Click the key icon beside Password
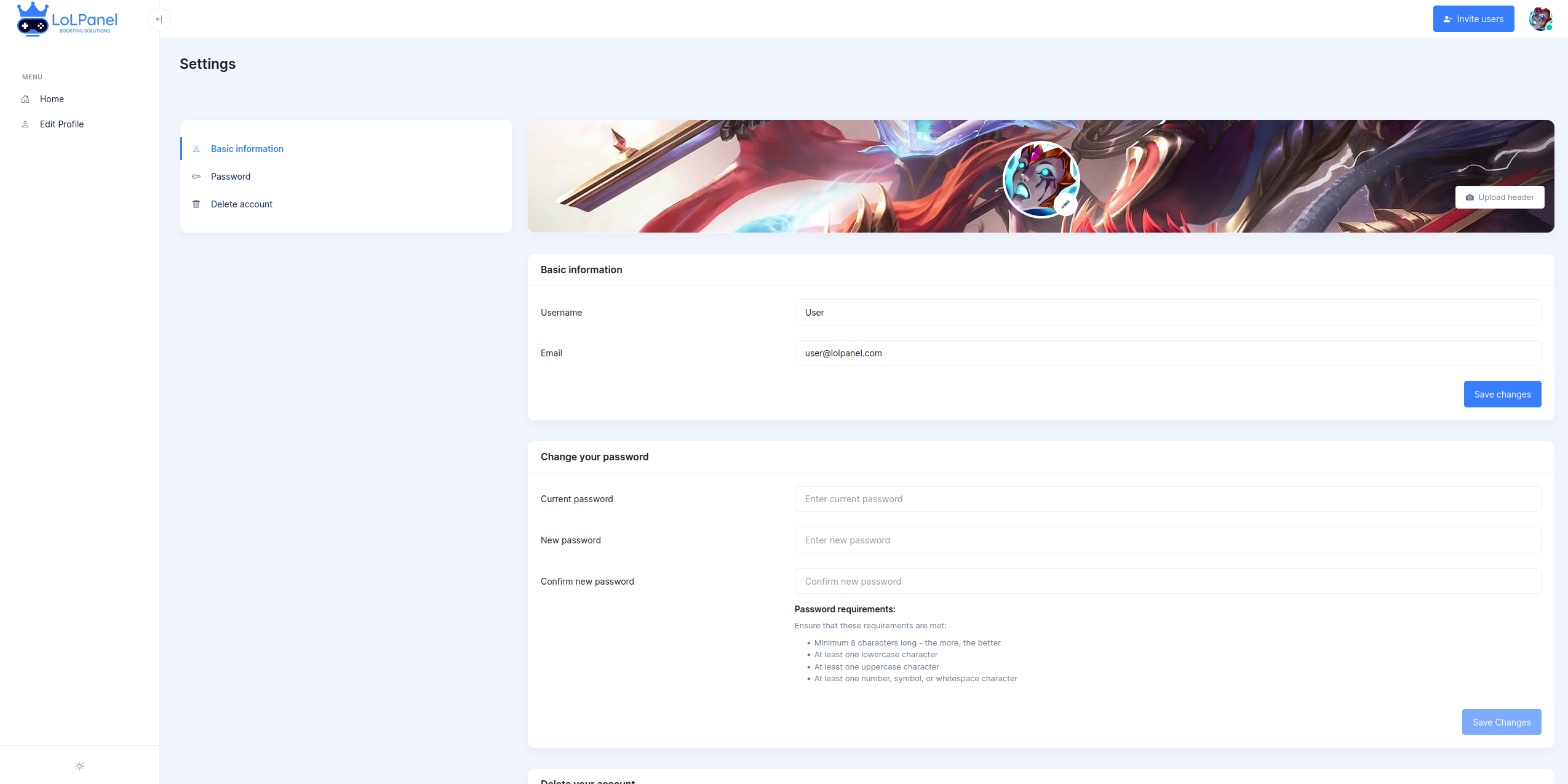Viewport: 1568px width, 784px height. point(196,177)
